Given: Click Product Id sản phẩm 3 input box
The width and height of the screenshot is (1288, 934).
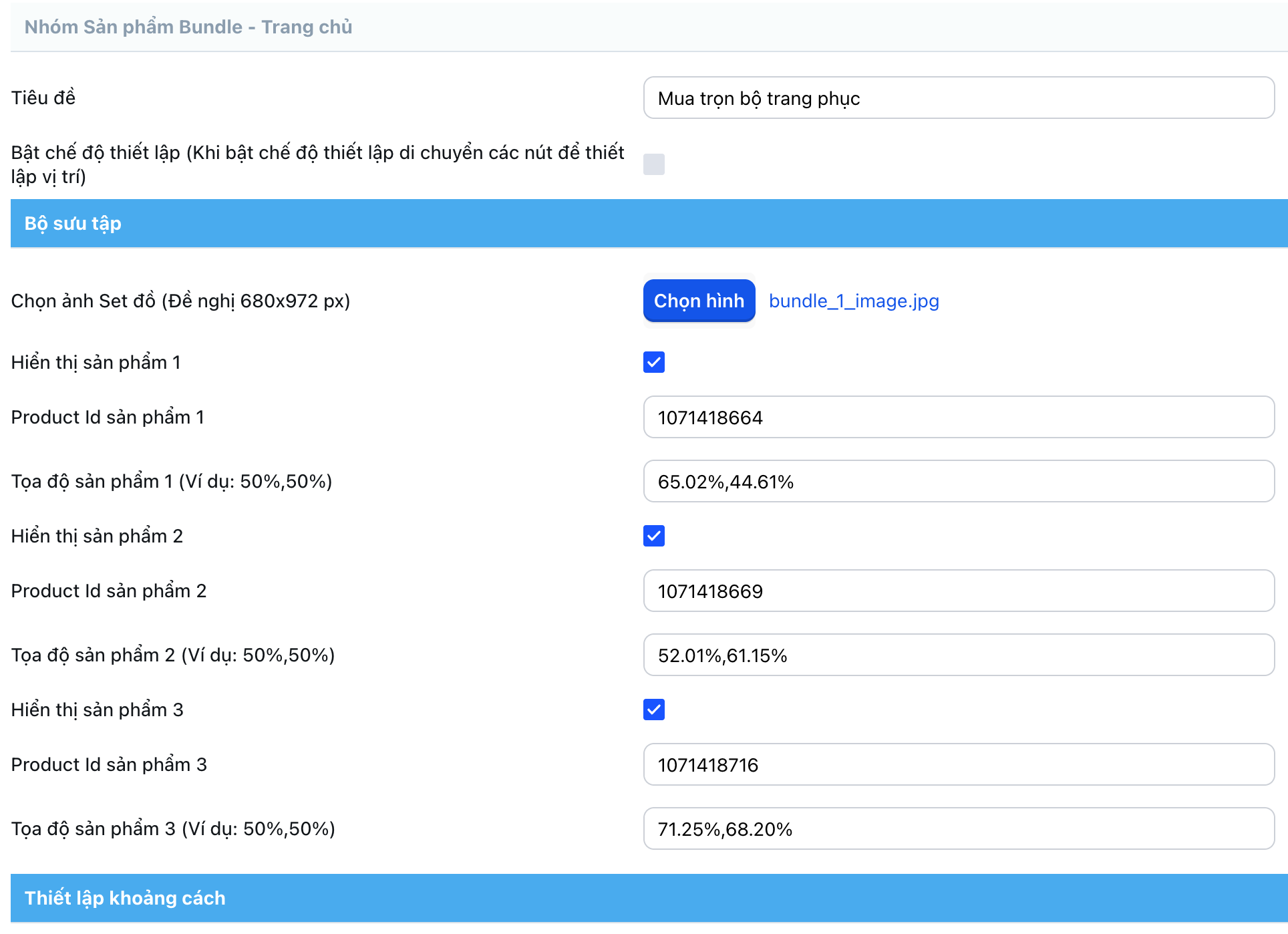Looking at the screenshot, I should coord(958,765).
